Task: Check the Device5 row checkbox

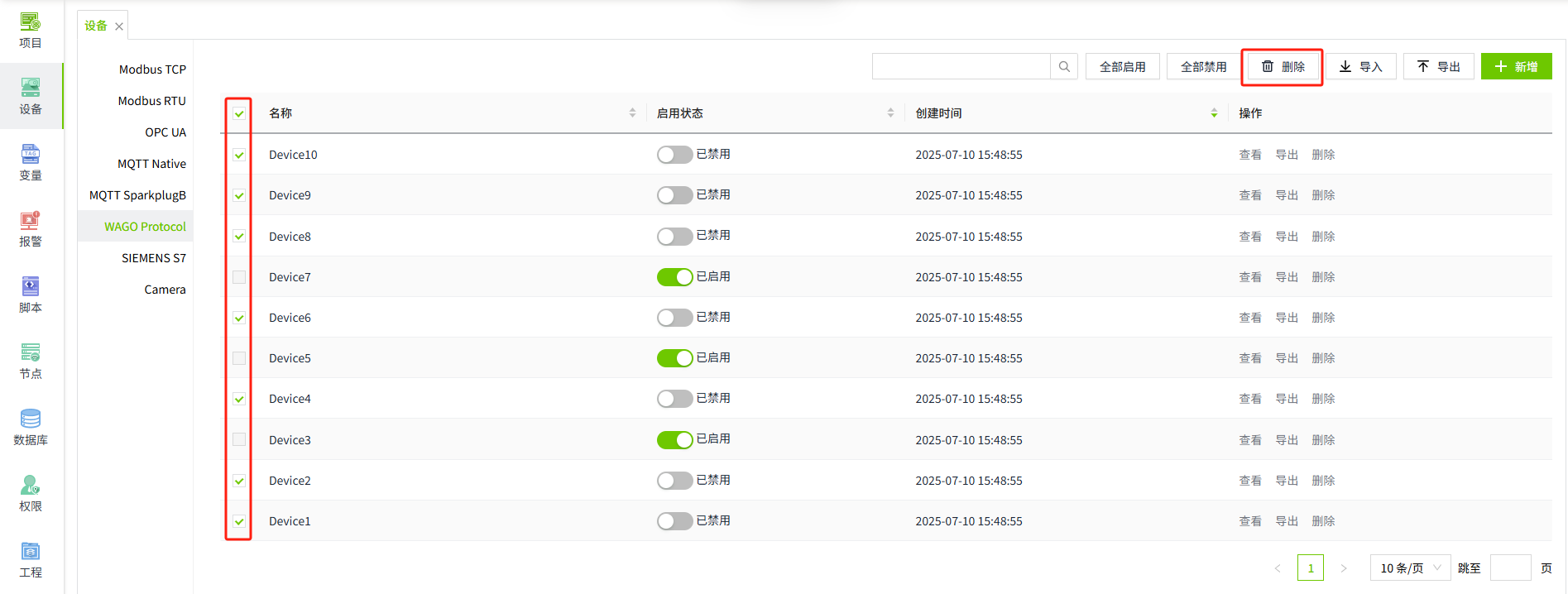Action: tap(239, 358)
